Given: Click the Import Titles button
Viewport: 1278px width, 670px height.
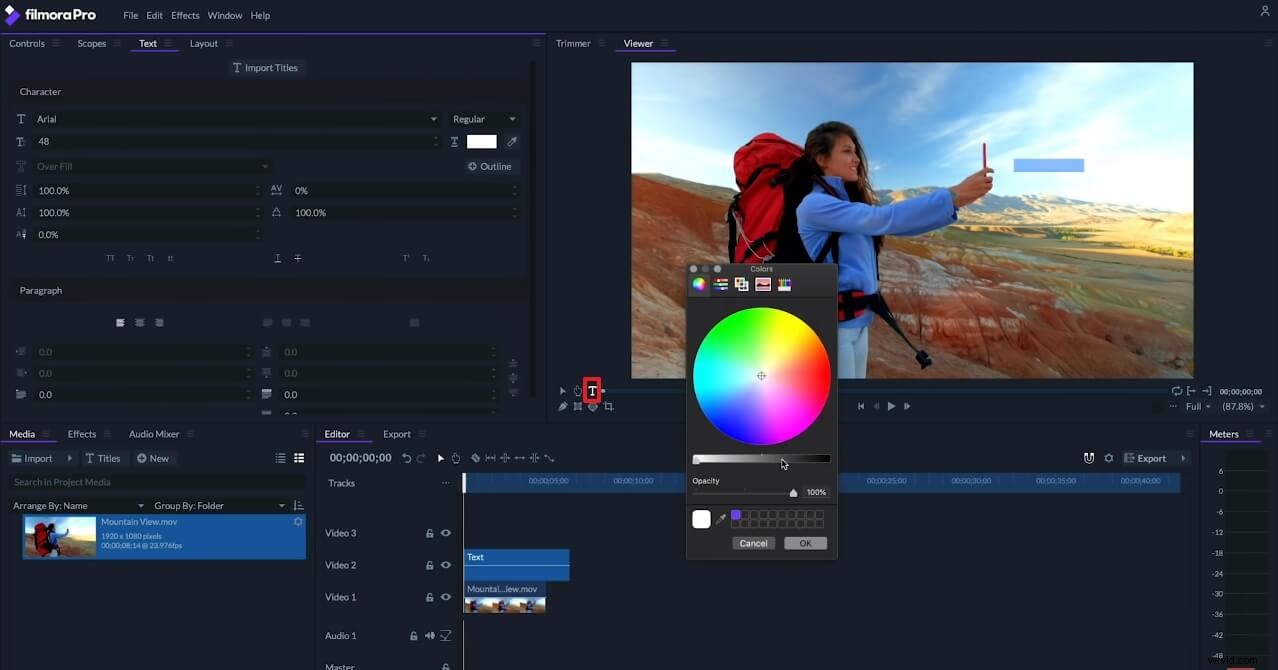Looking at the screenshot, I should point(265,67).
